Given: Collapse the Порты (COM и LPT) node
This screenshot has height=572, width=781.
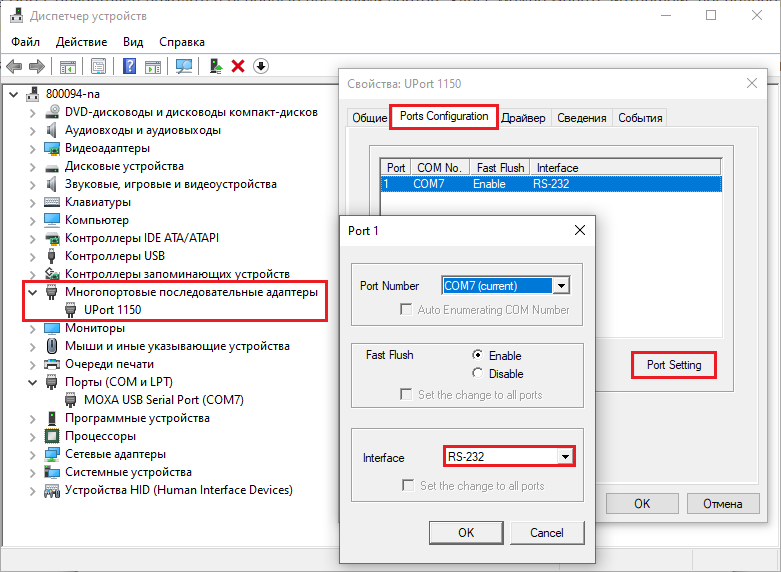Looking at the screenshot, I should (x=33, y=382).
